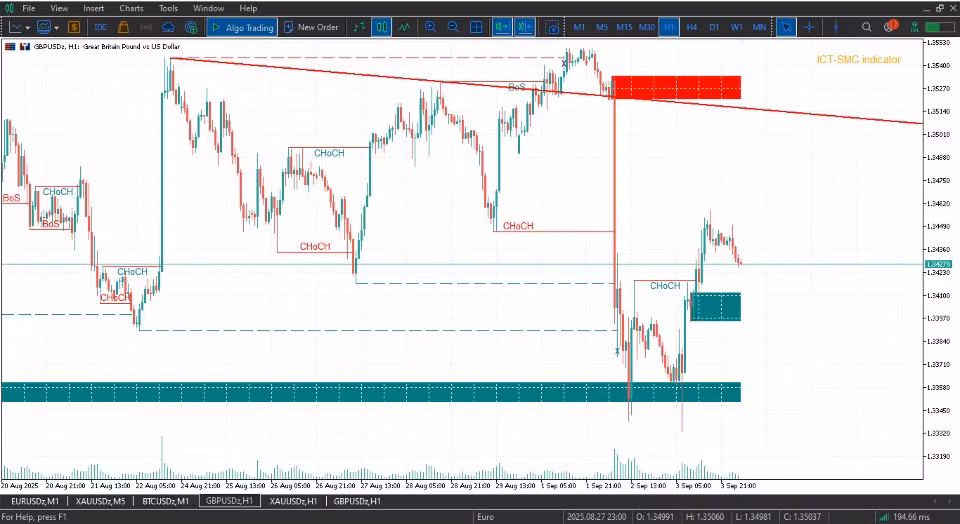The width and height of the screenshot is (960, 524).
Task: Click the red supply zone rectangle
Action: 676,87
